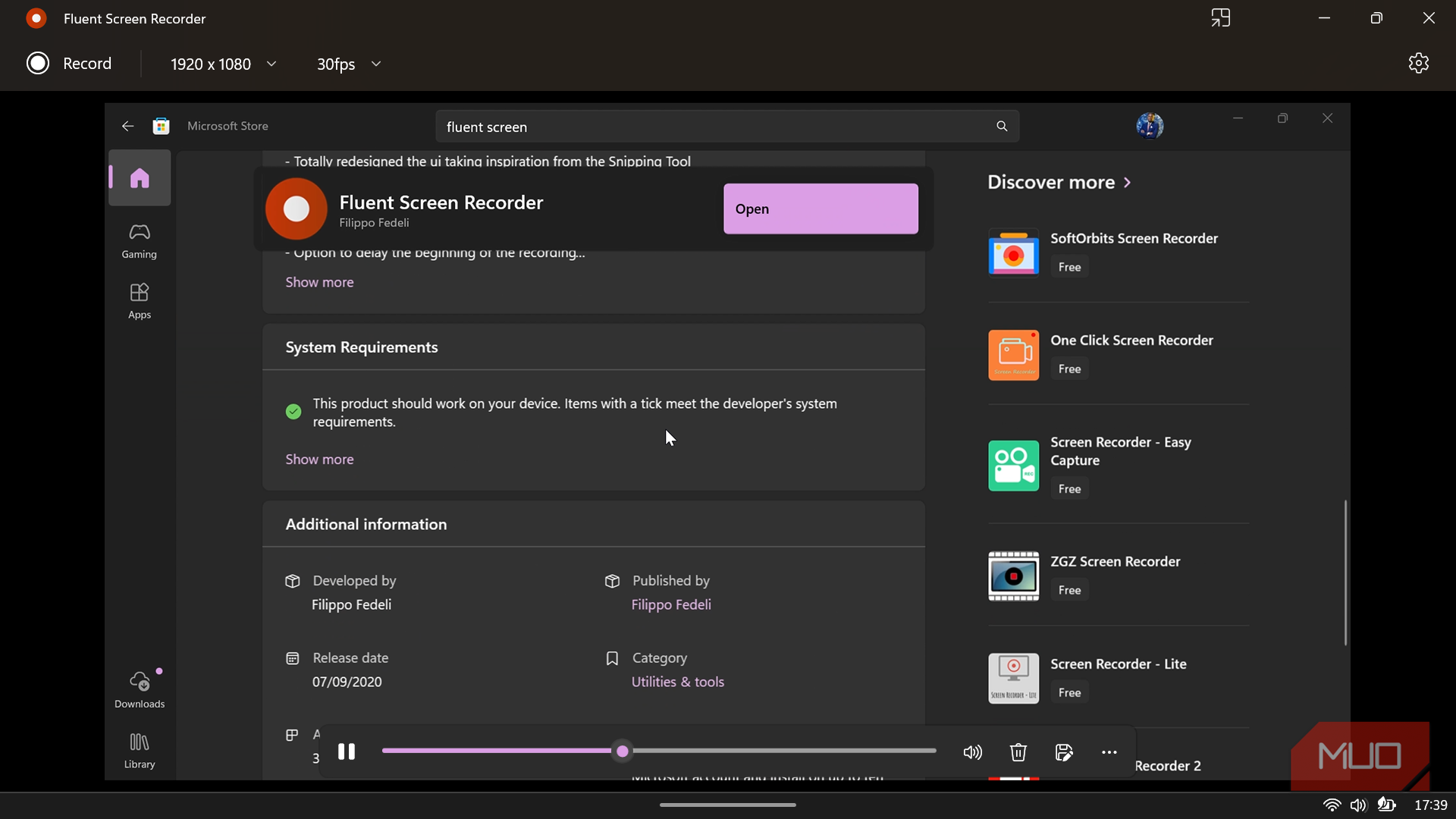This screenshot has height=819, width=1456.
Task: Click the Store page vertical scrollbar
Action: (x=1345, y=573)
